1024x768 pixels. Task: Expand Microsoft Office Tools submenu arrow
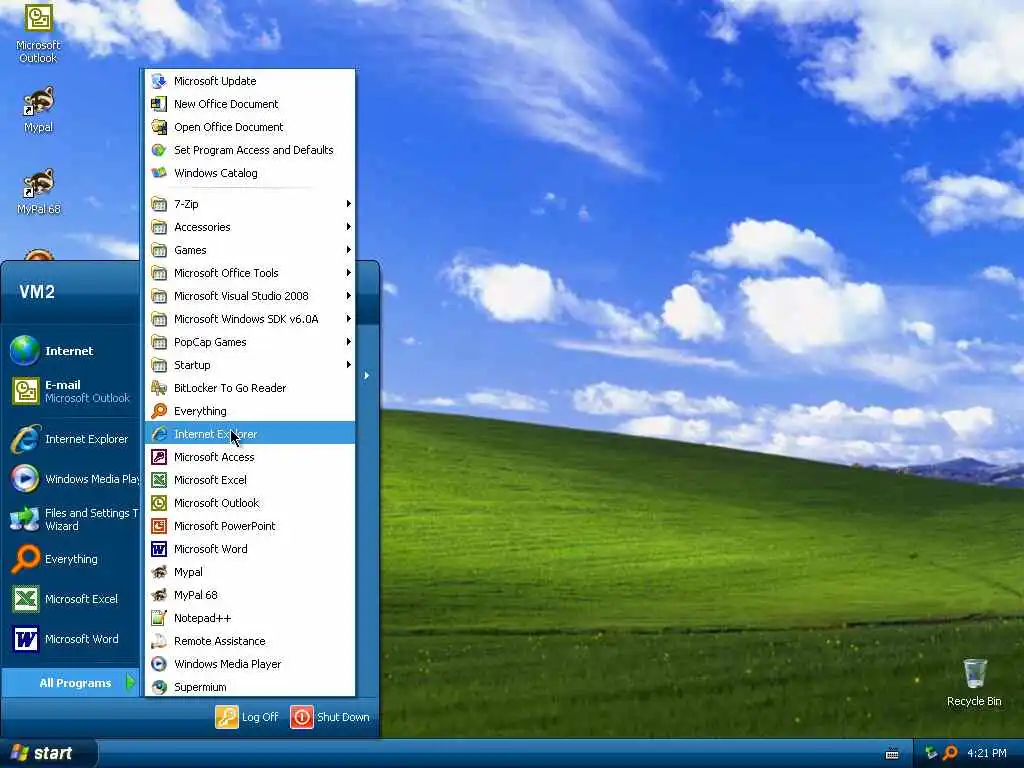pyautogui.click(x=349, y=273)
